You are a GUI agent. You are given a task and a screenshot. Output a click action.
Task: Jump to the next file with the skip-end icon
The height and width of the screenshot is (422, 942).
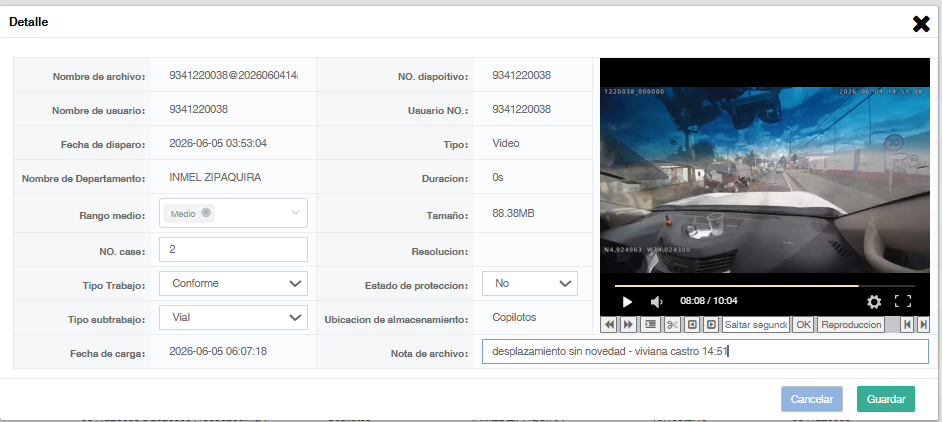click(923, 325)
